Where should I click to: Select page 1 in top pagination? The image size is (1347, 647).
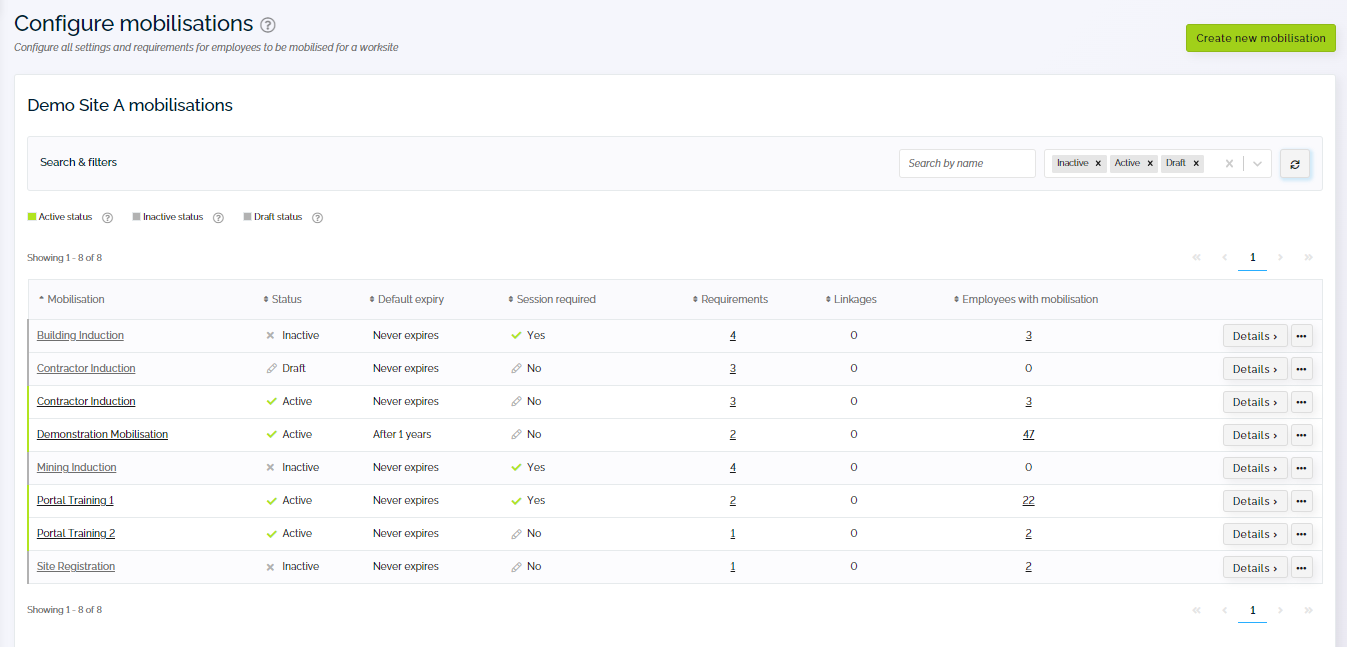[x=1252, y=258]
